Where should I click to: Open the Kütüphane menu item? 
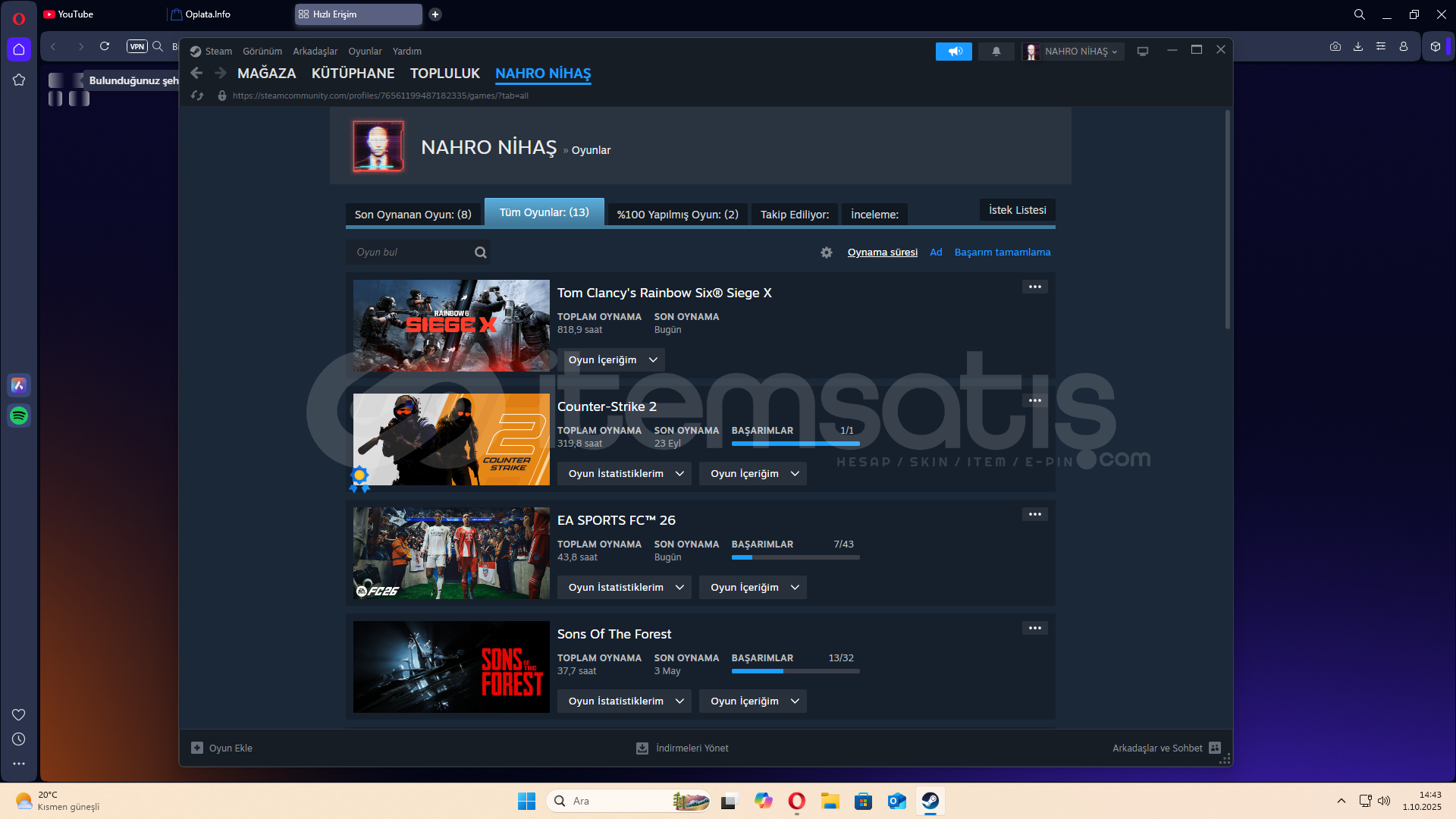[353, 74]
